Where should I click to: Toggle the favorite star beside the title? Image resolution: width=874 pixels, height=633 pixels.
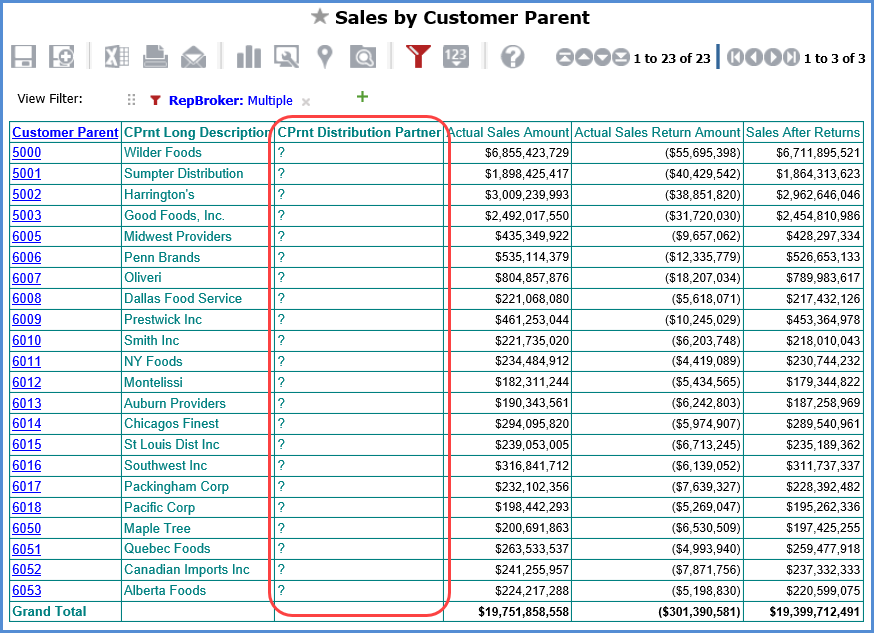[319, 17]
